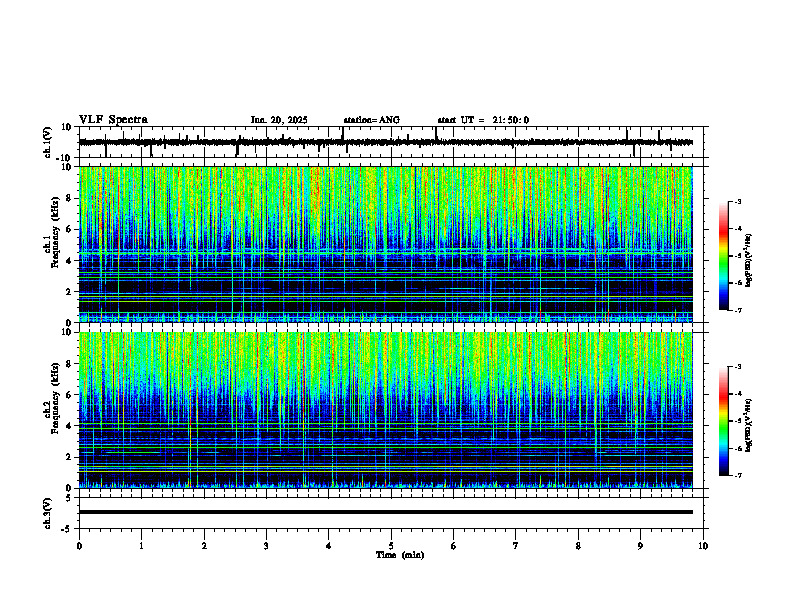Click the 6 kHz tick on ch.1 spectrogram
Viewport: 792px width, 612px height.
70,229
